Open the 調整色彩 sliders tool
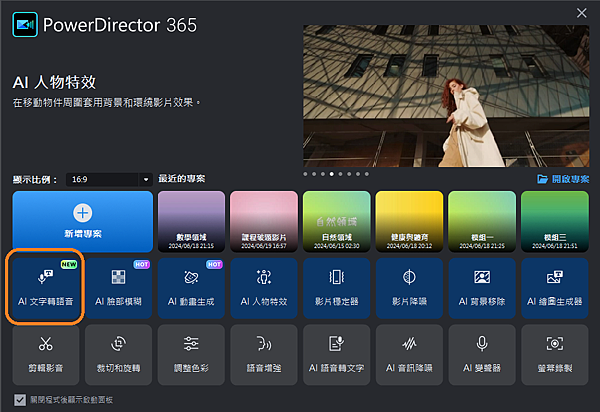This screenshot has height=412, width=600. point(191,355)
